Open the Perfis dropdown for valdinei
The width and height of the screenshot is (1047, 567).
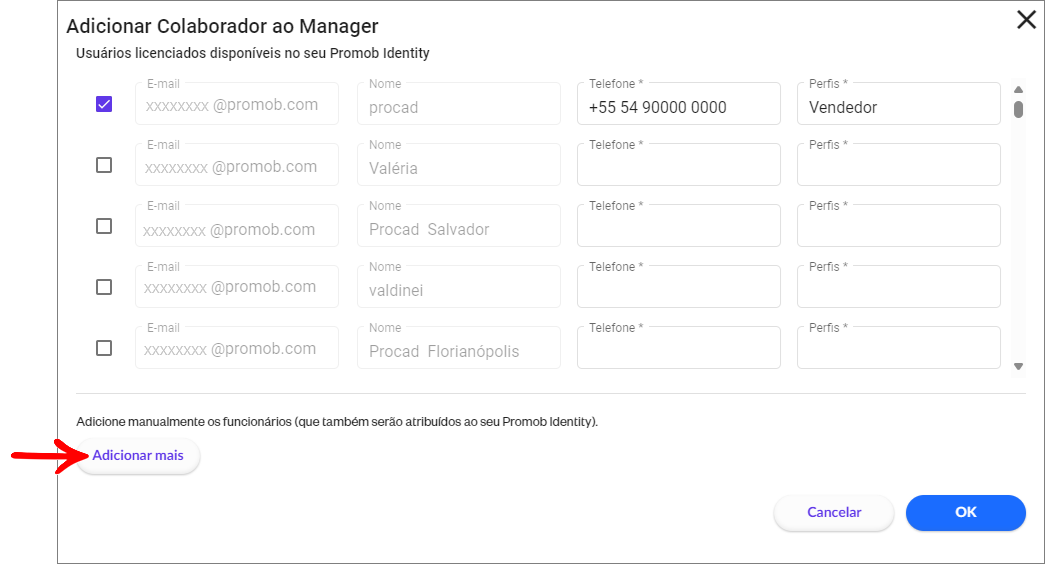(899, 287)
